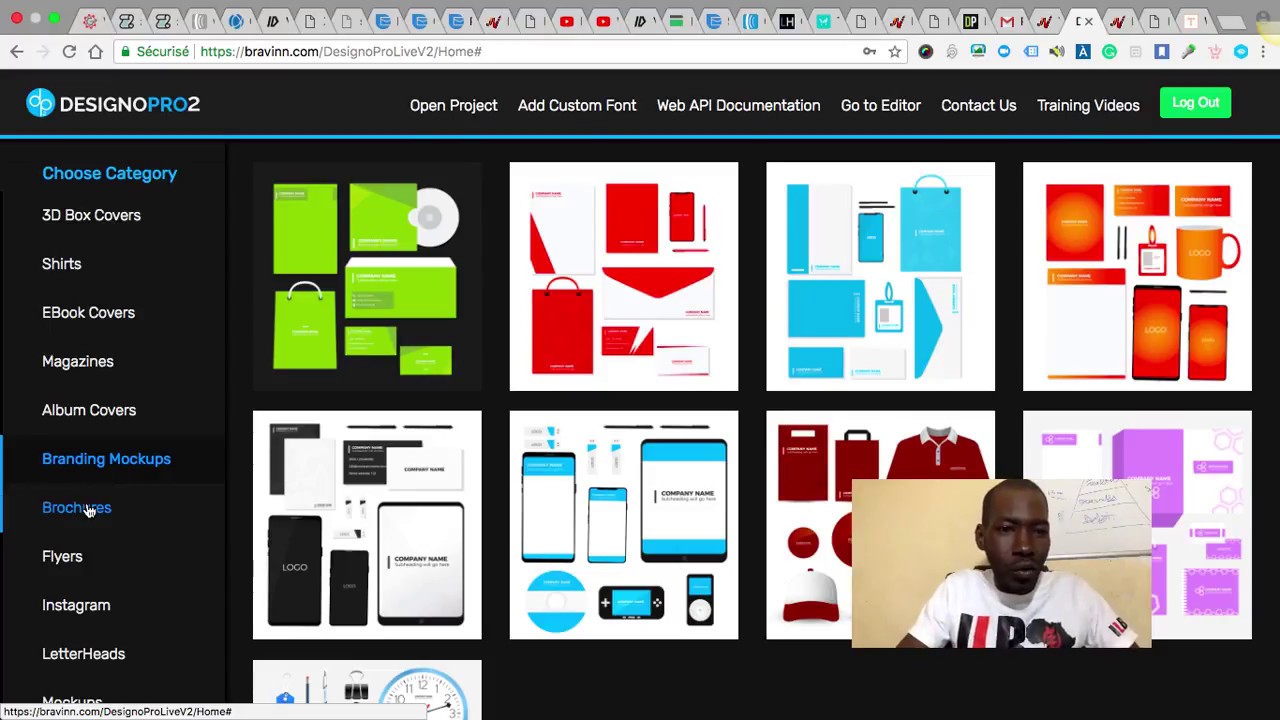Click the Grammarly extension icon

point(1109,51)
